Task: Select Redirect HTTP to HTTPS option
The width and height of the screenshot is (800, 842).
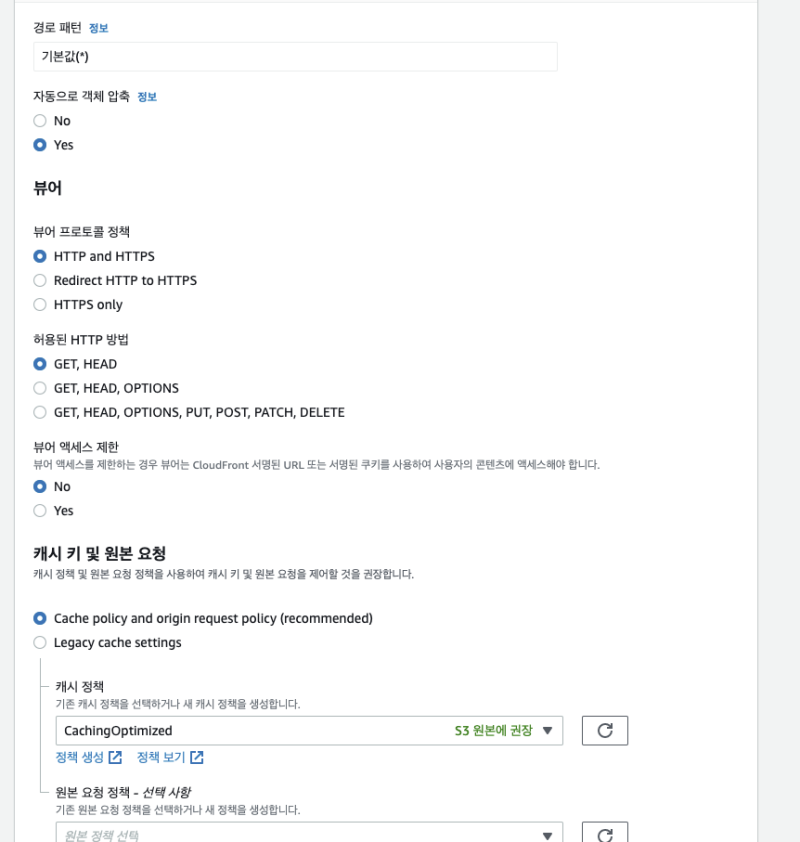Action: pos(40,281)
